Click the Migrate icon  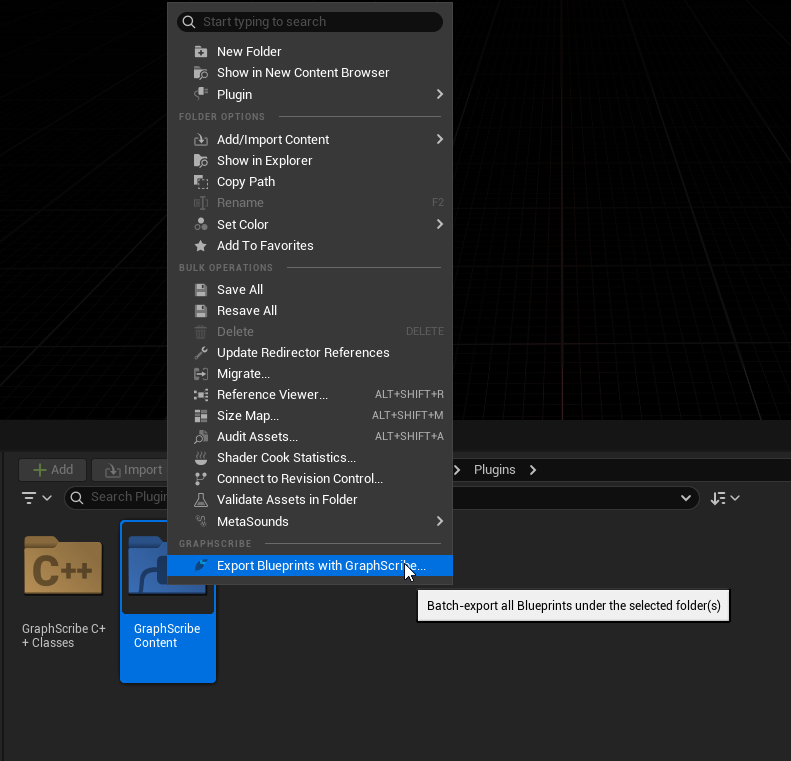point(201,374)
